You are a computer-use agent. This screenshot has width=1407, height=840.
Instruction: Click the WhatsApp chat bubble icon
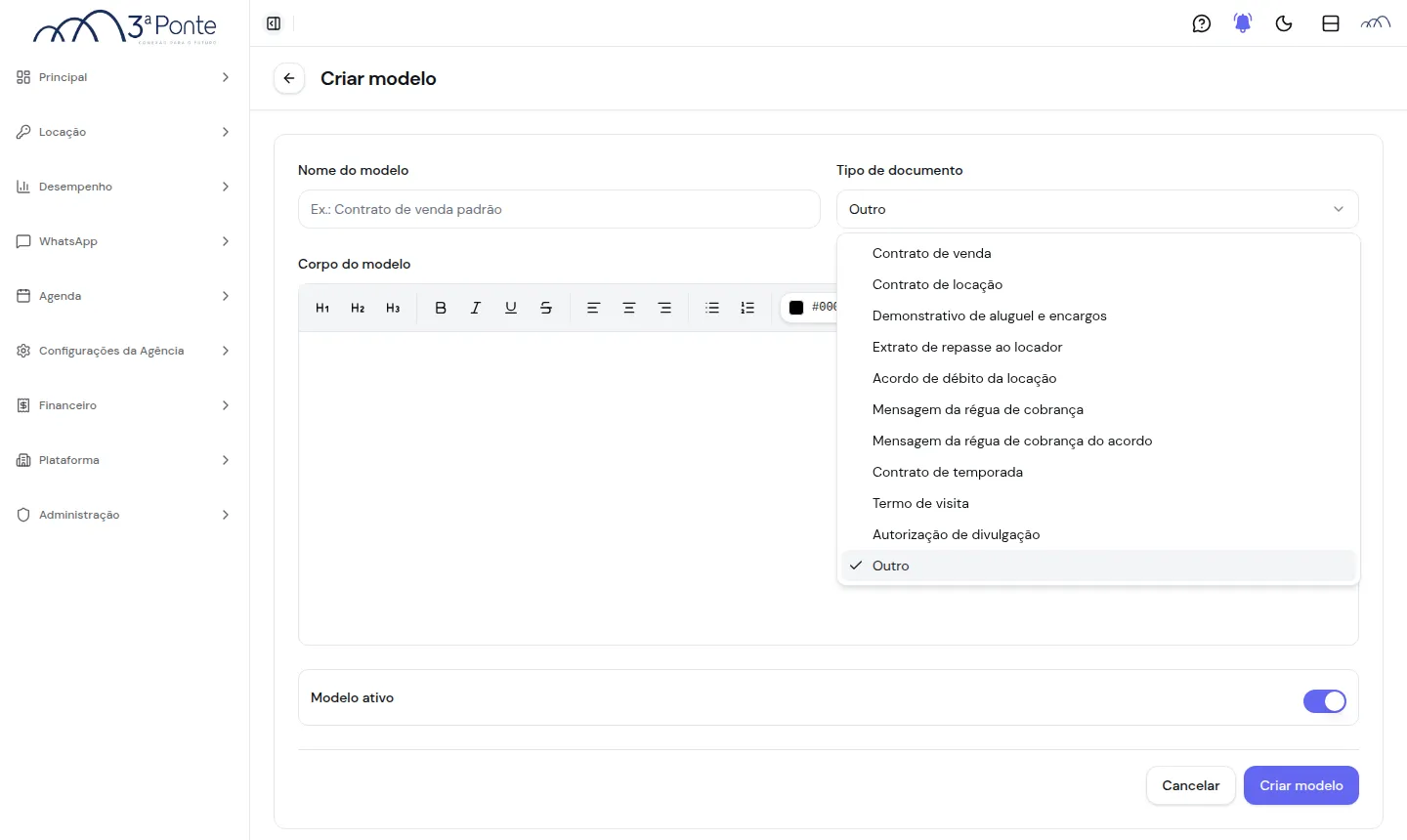tap(23, 241)
